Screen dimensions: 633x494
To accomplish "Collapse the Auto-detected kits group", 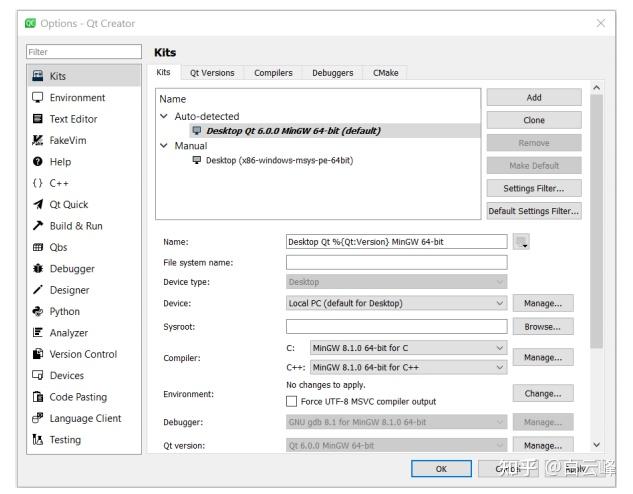I will [x=164, y=116].
